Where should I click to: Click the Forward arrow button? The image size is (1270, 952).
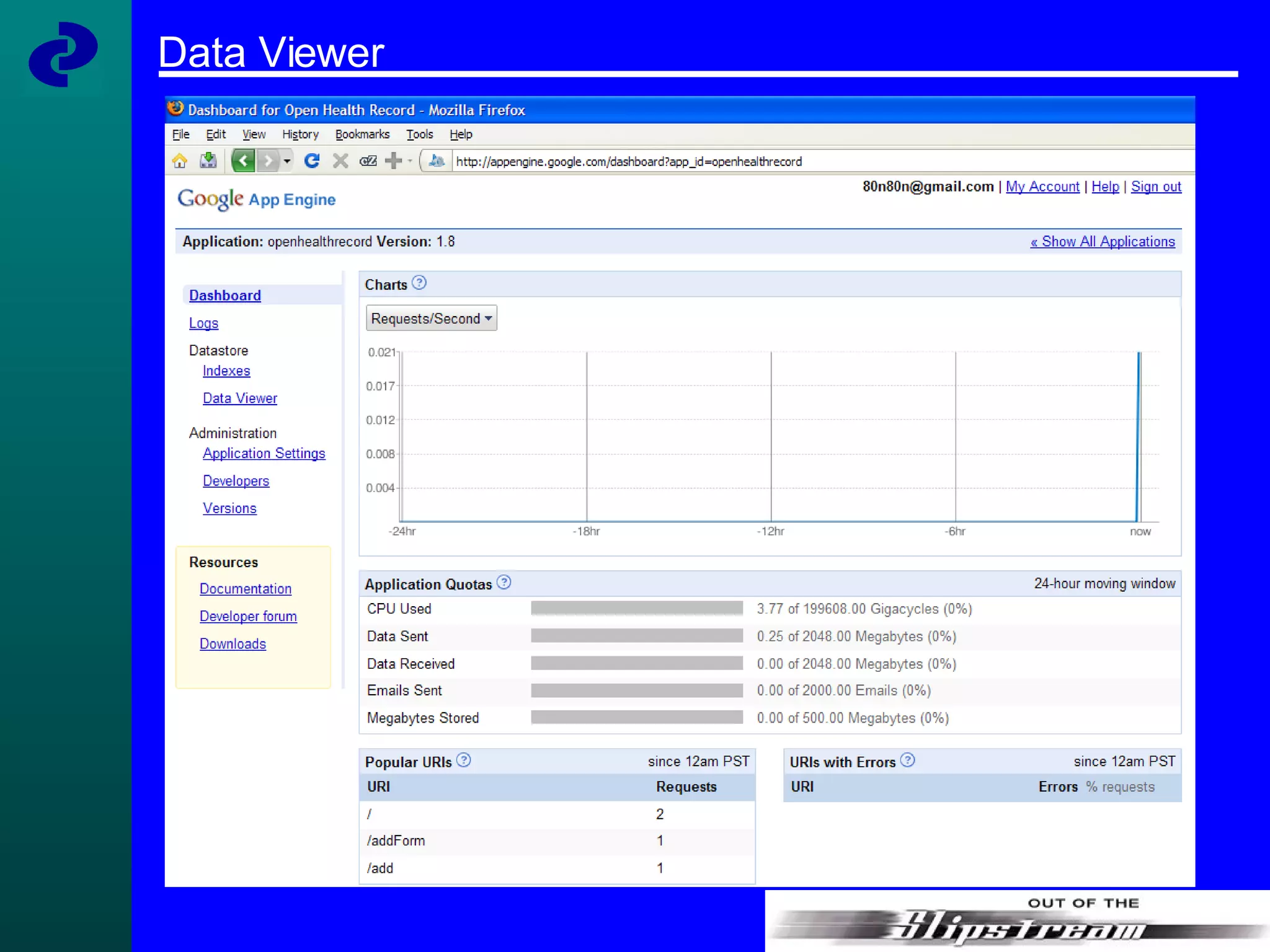click(268, 161)
